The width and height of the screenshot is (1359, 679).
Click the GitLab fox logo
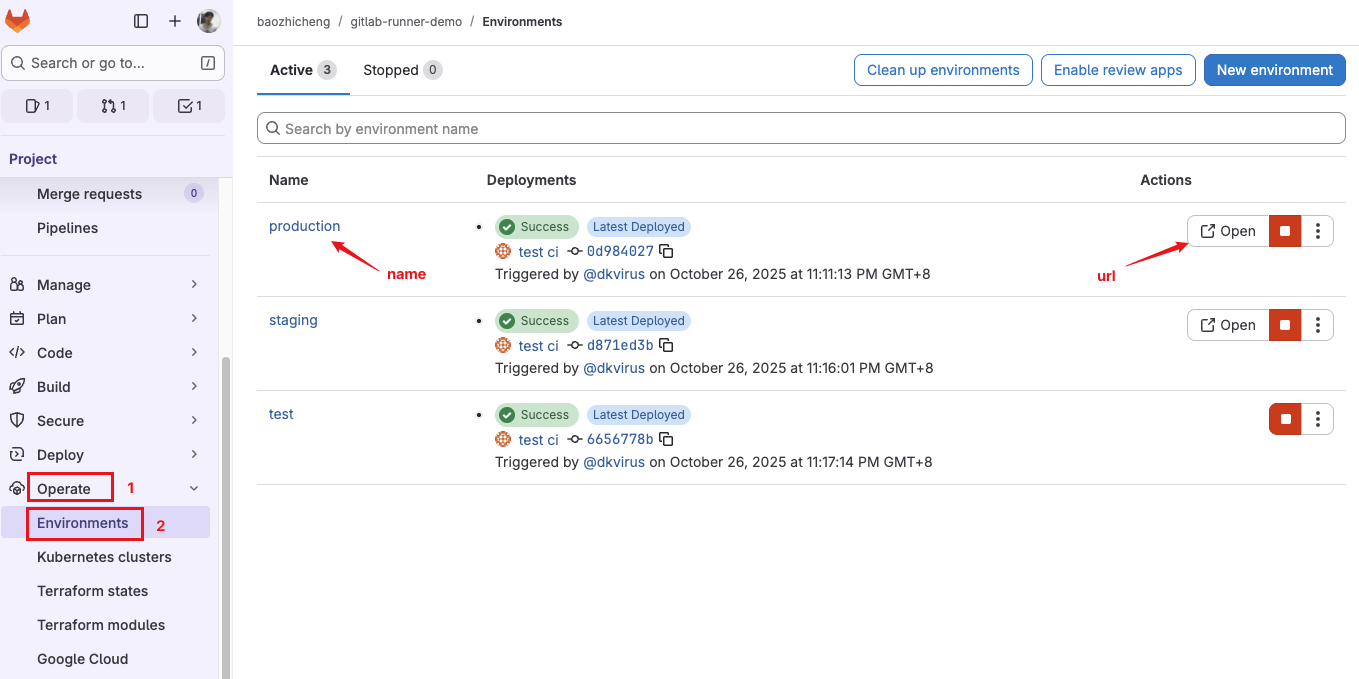coord(18,21)
